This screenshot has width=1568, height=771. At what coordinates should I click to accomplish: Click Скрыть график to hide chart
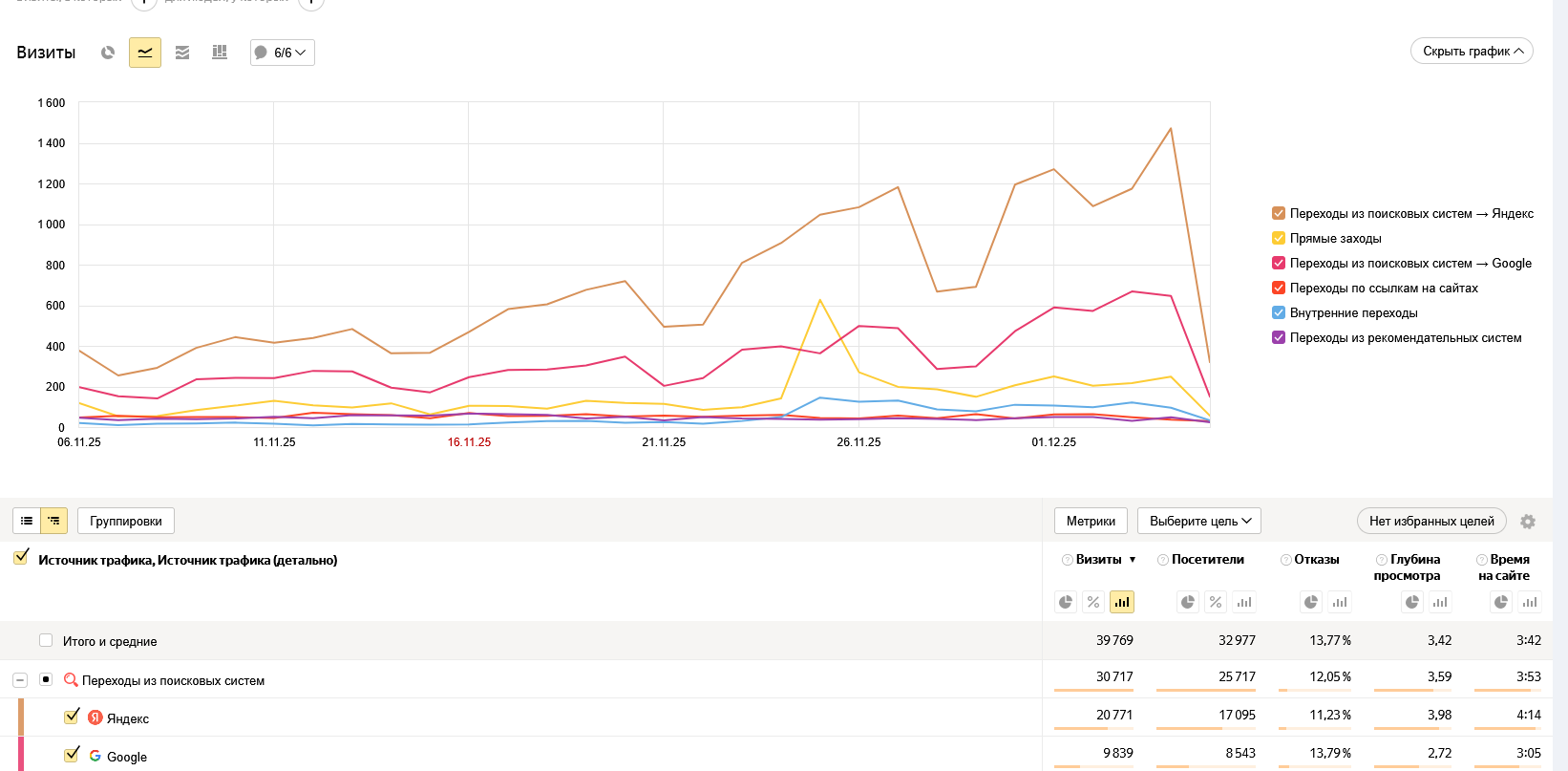click(1472, 52)
